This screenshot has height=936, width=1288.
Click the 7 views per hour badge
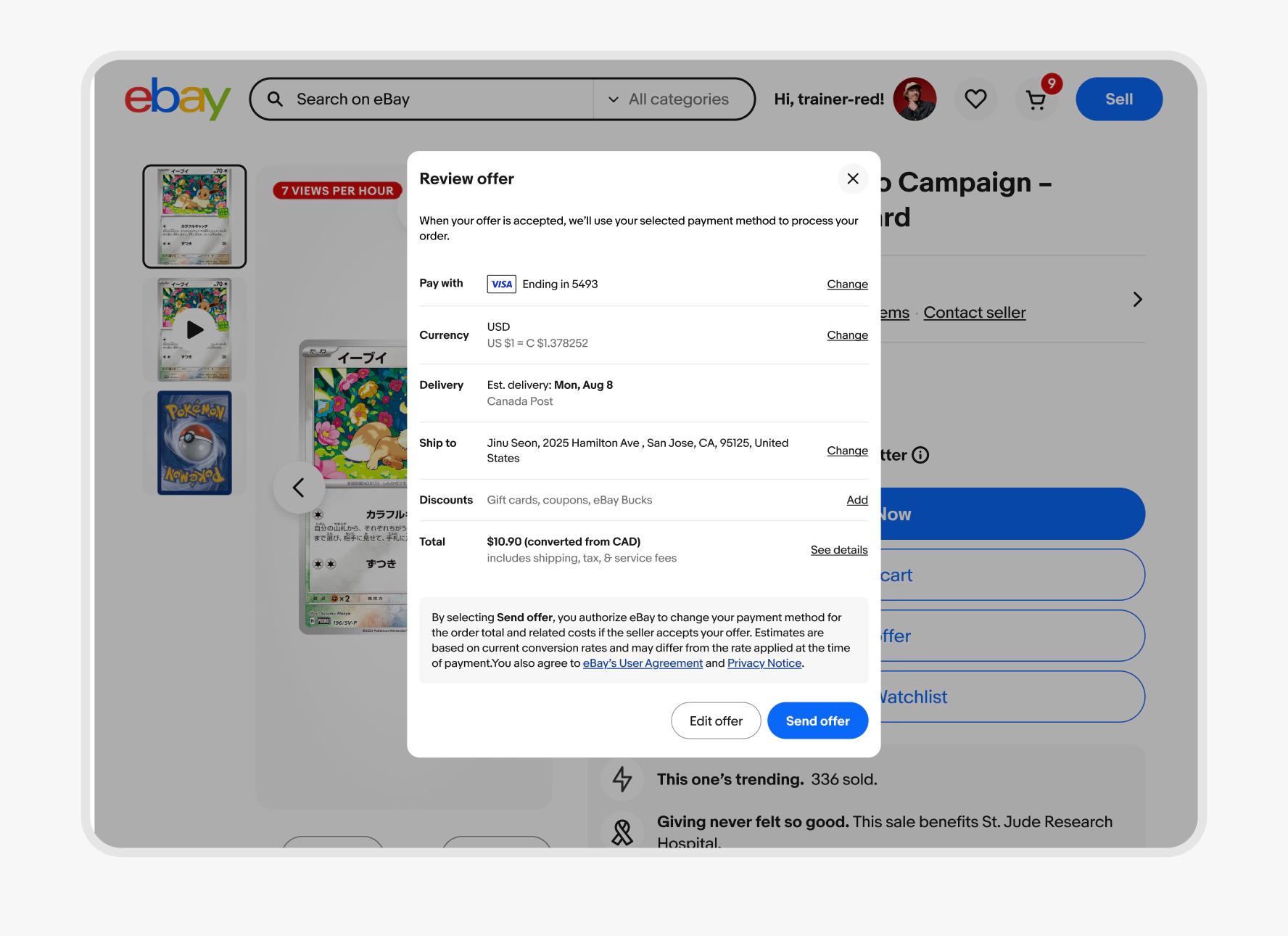click(337, 190)
